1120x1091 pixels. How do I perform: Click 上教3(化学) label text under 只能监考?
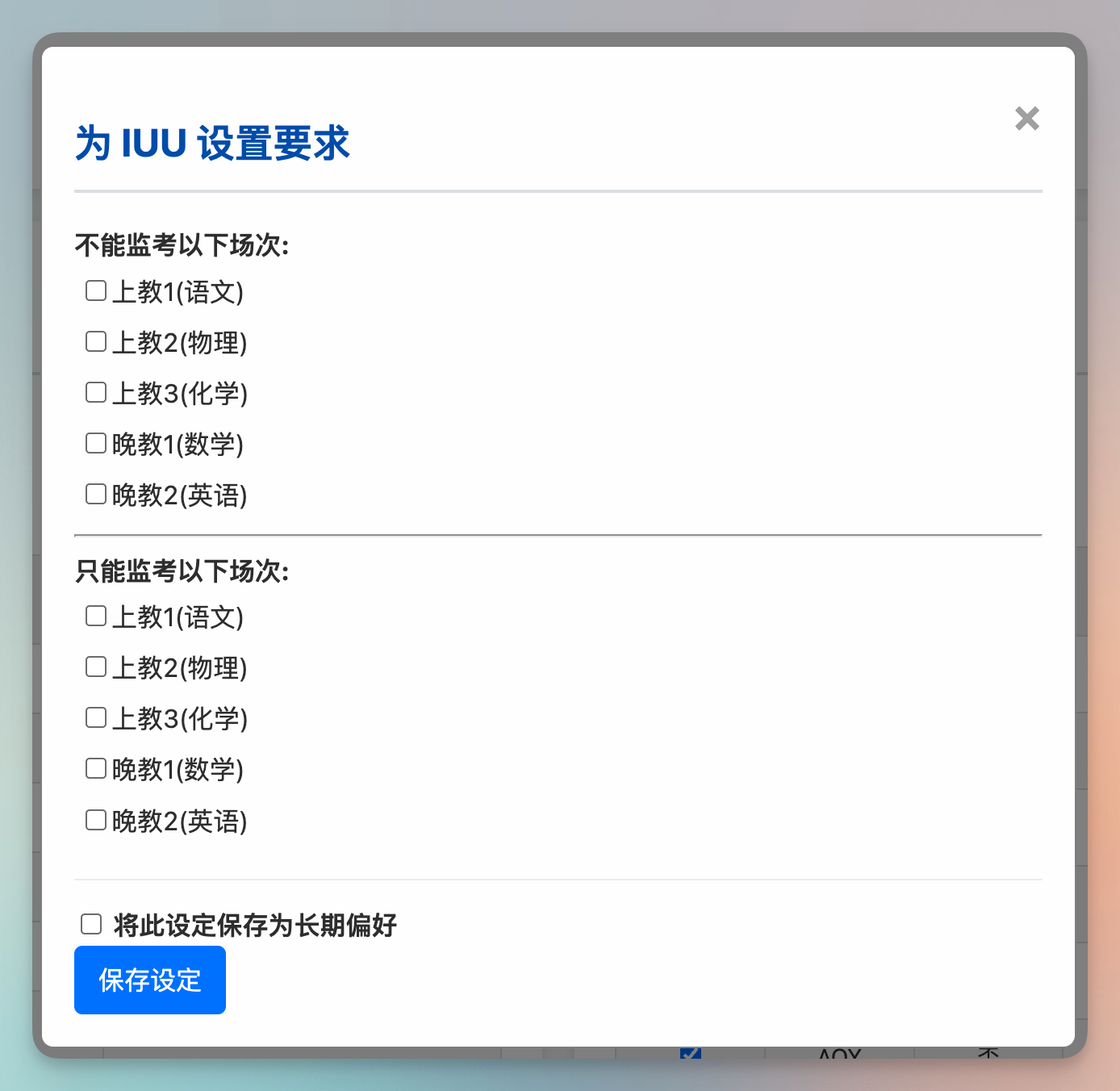[179, 719]
